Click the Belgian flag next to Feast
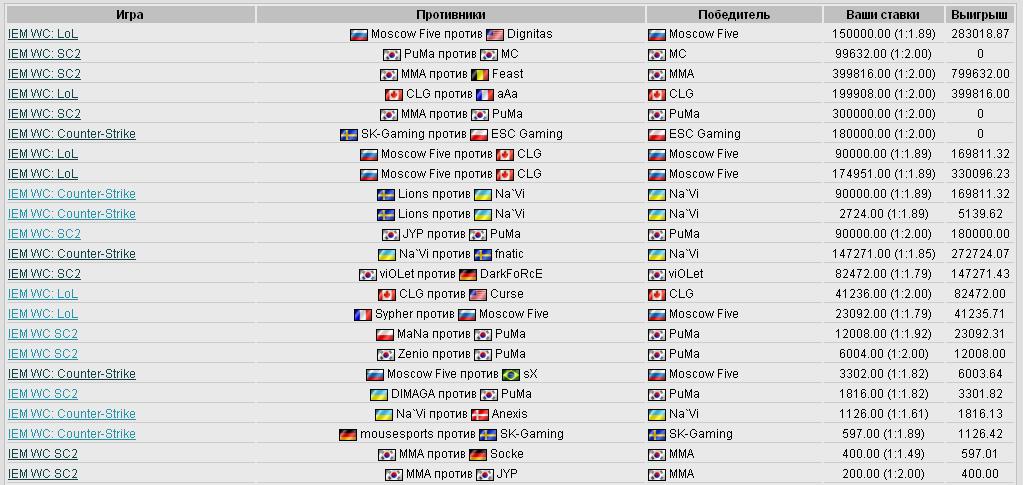The height and width of the screenshot is (485, 1023). pyautogui.click(x=480, y=74)
